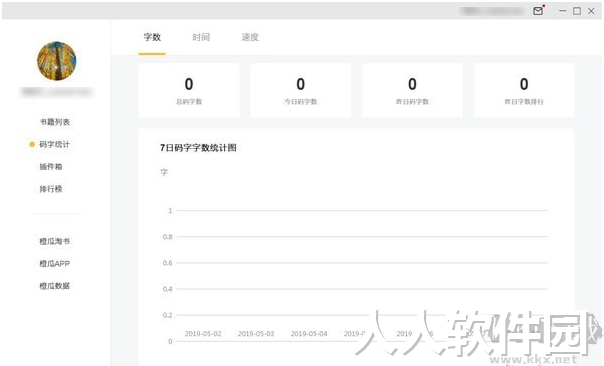Click the blurred username under the avatar

click(57, 92)
